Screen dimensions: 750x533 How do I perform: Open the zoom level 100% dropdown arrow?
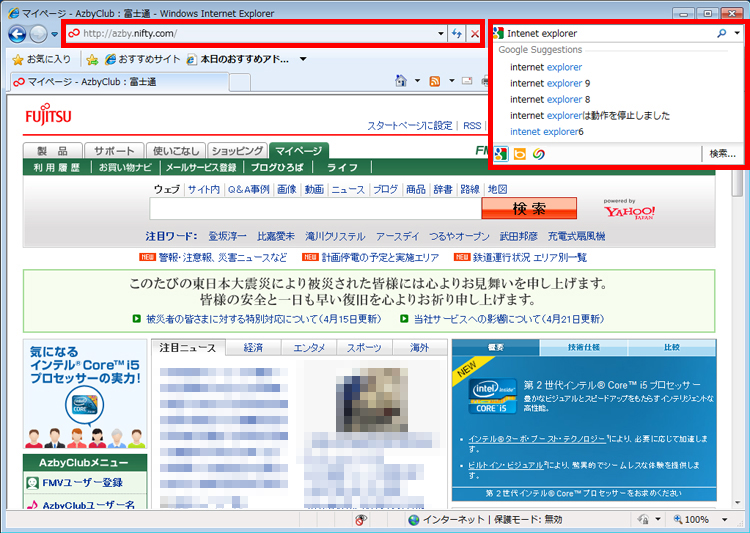point(724,519)
